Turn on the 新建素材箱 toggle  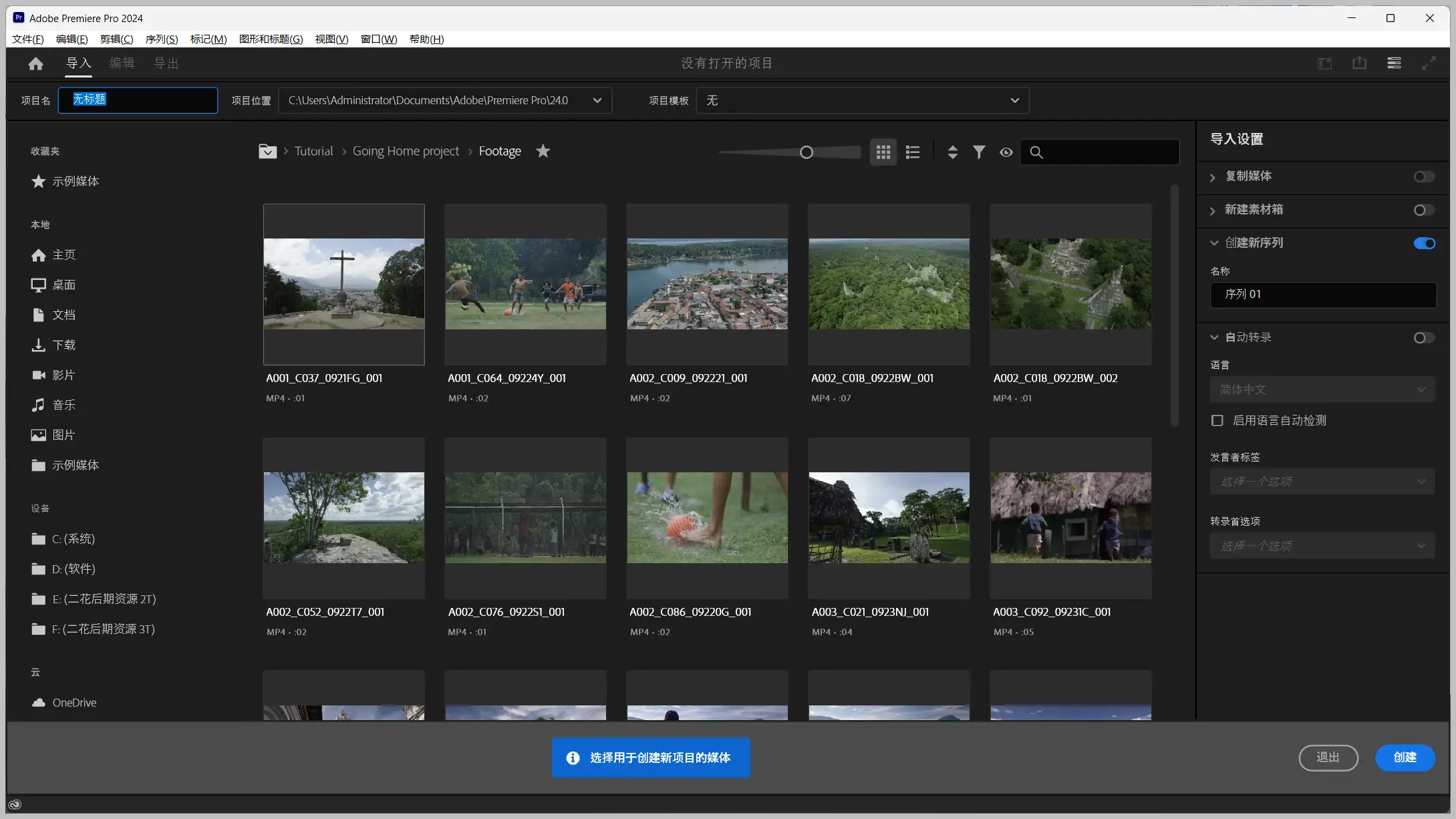1423,210
